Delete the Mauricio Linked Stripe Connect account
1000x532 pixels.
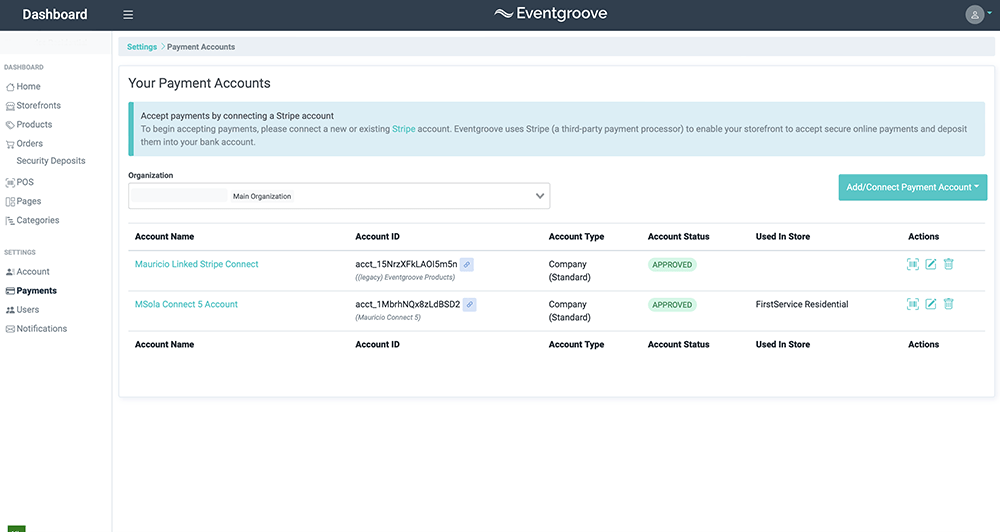click(x=948, y=264)
